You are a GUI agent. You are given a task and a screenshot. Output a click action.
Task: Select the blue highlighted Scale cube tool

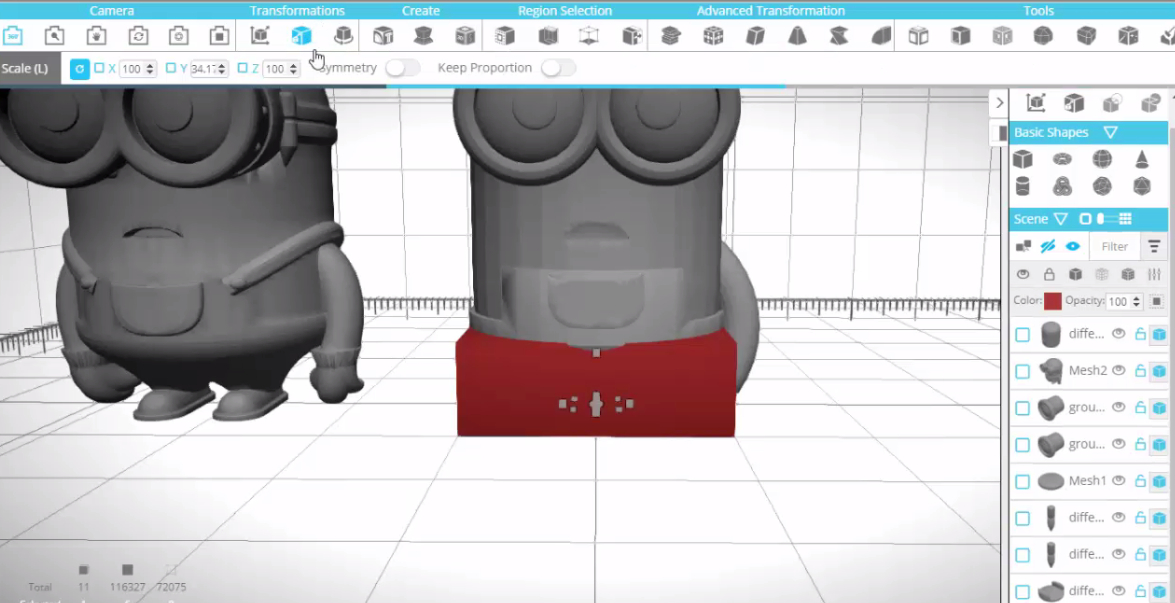(301, 35)
